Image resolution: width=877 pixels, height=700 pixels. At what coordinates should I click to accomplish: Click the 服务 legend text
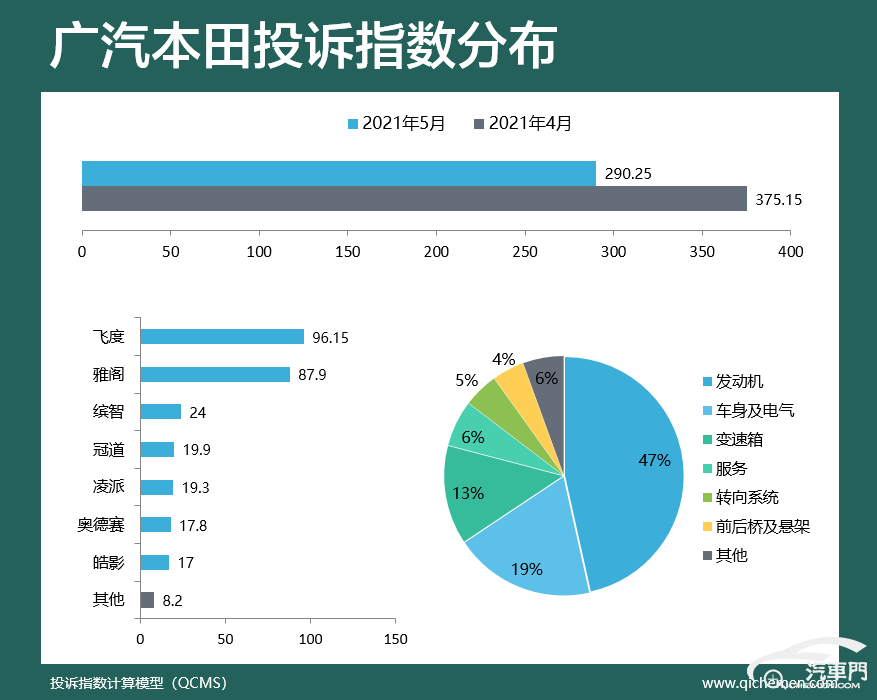[x=732, y=469]
